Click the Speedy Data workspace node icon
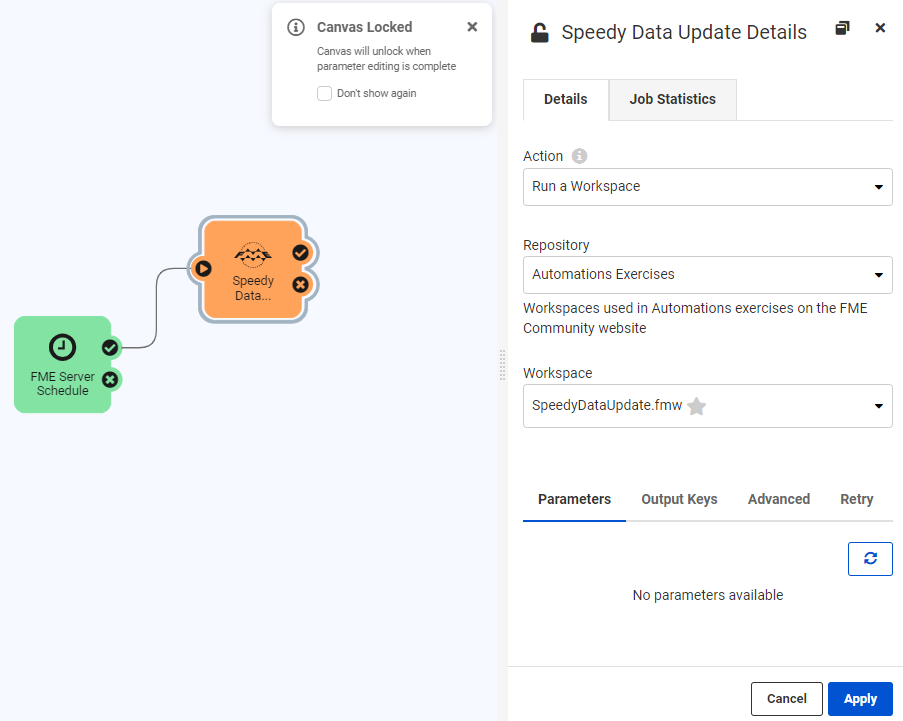Screen dimensions: 903x721 click(x=253, y=254)
